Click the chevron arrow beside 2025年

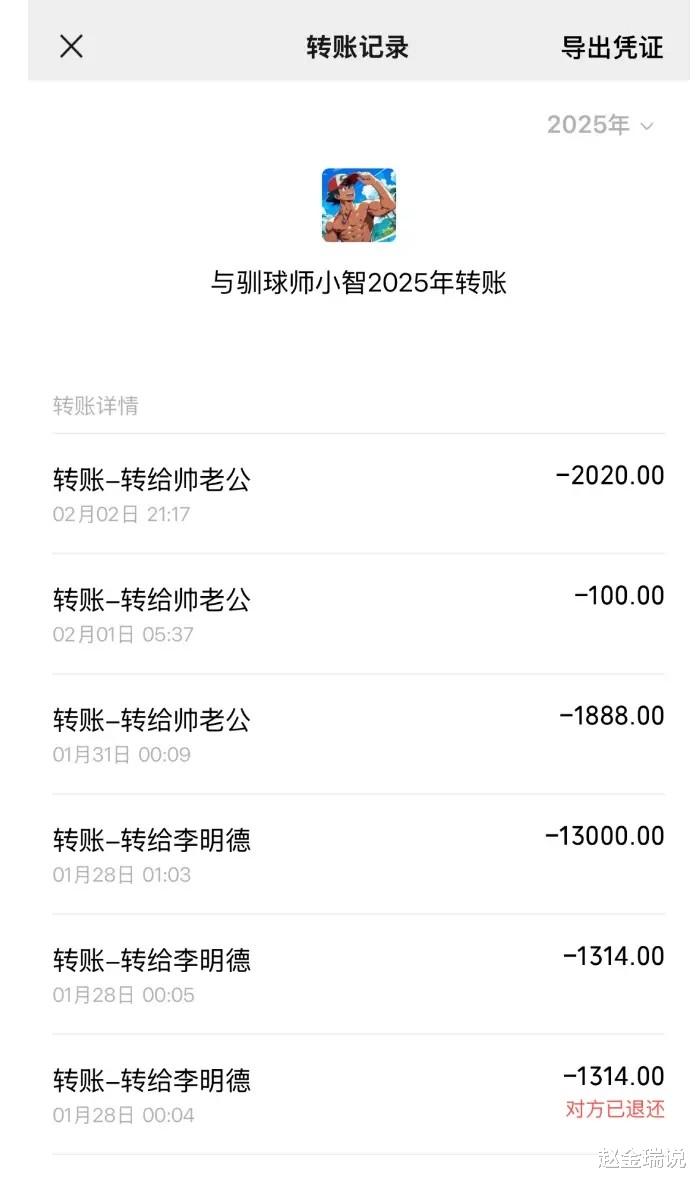point(647,126)
